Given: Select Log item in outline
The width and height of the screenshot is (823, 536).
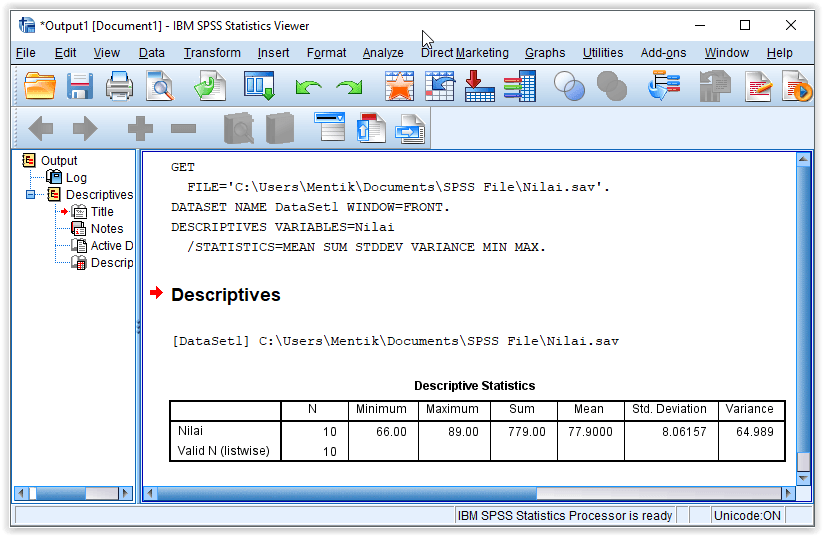Looking at the screenshot, I should [76, 177].
